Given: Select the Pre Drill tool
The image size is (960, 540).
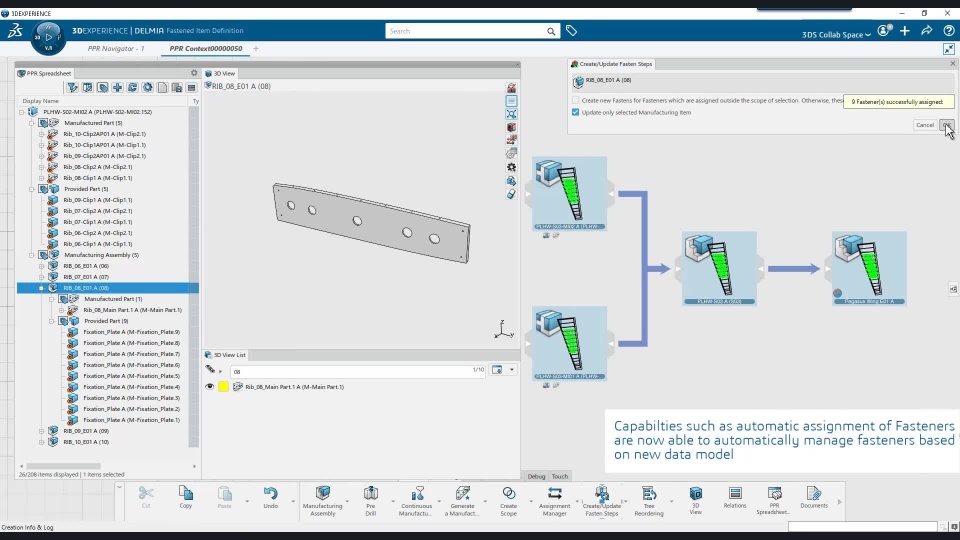Looking at the screenshot, I should pyautogui.click(x=370, y=501).
